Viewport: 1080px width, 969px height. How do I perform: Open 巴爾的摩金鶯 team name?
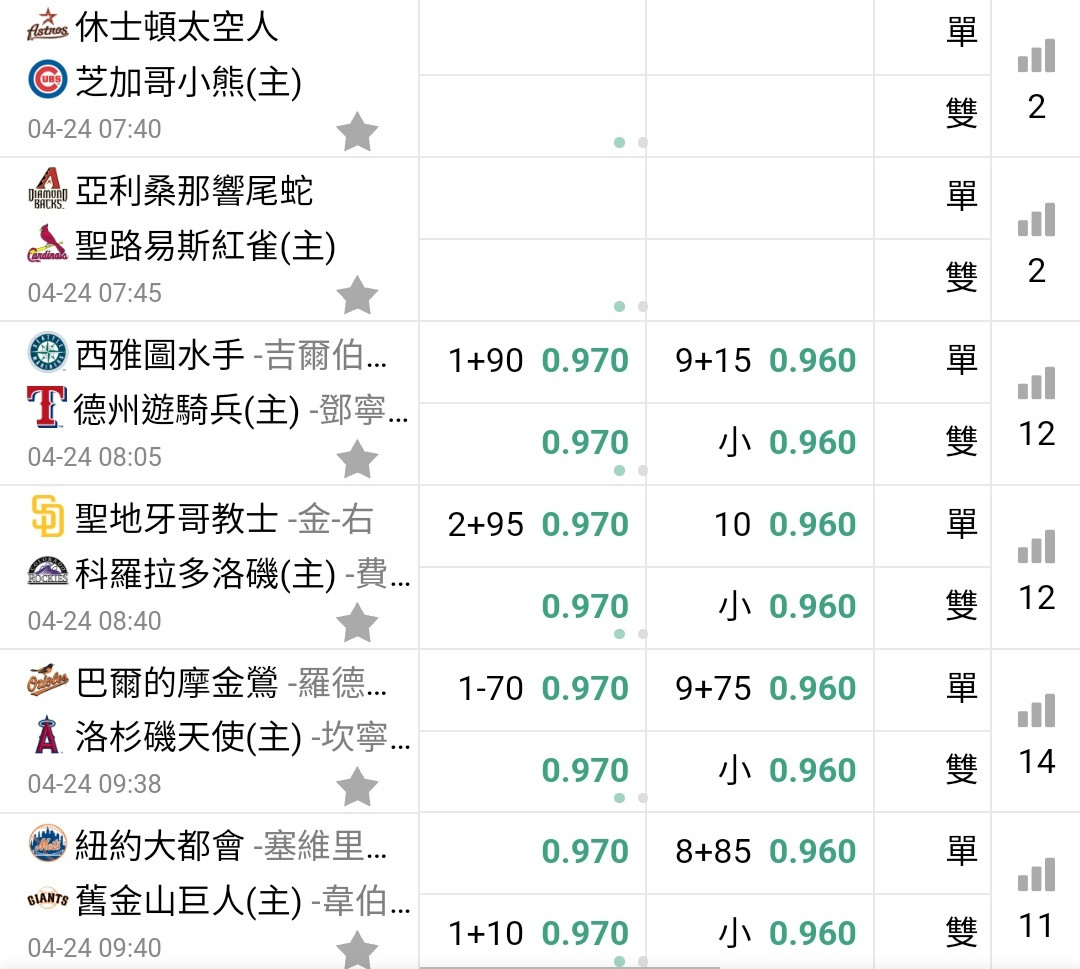[177, 683]
